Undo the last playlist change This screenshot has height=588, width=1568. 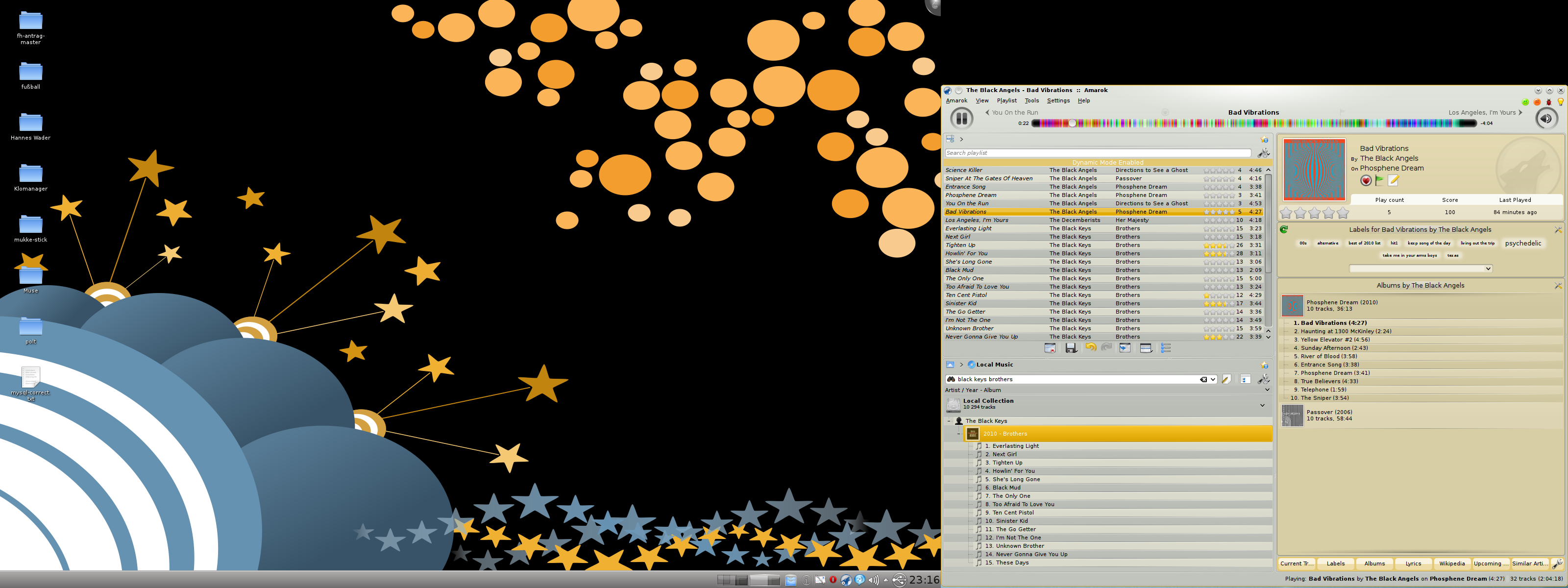point(1090,347)
